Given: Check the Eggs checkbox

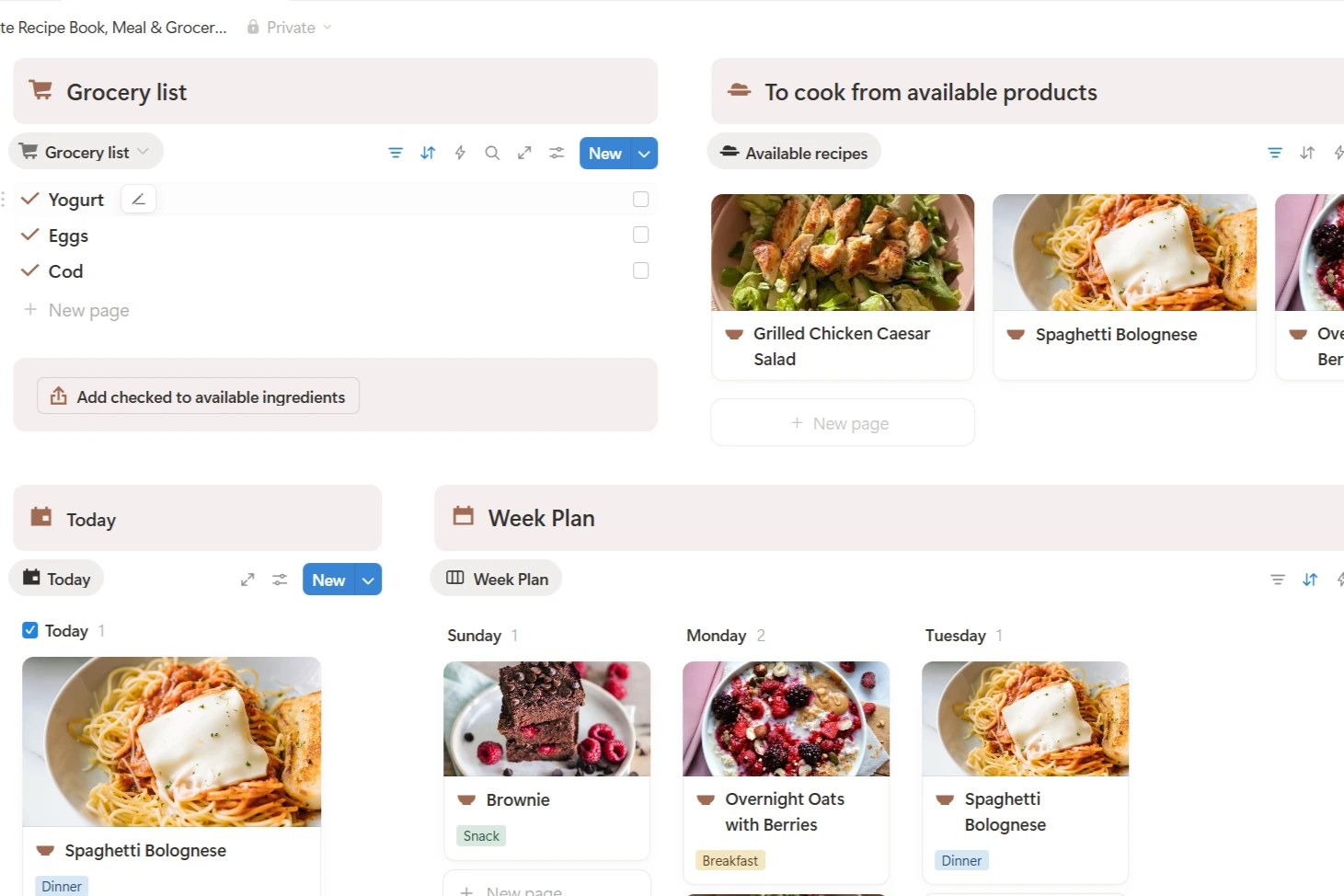Looking at the screenshot, I should [641, 235].
